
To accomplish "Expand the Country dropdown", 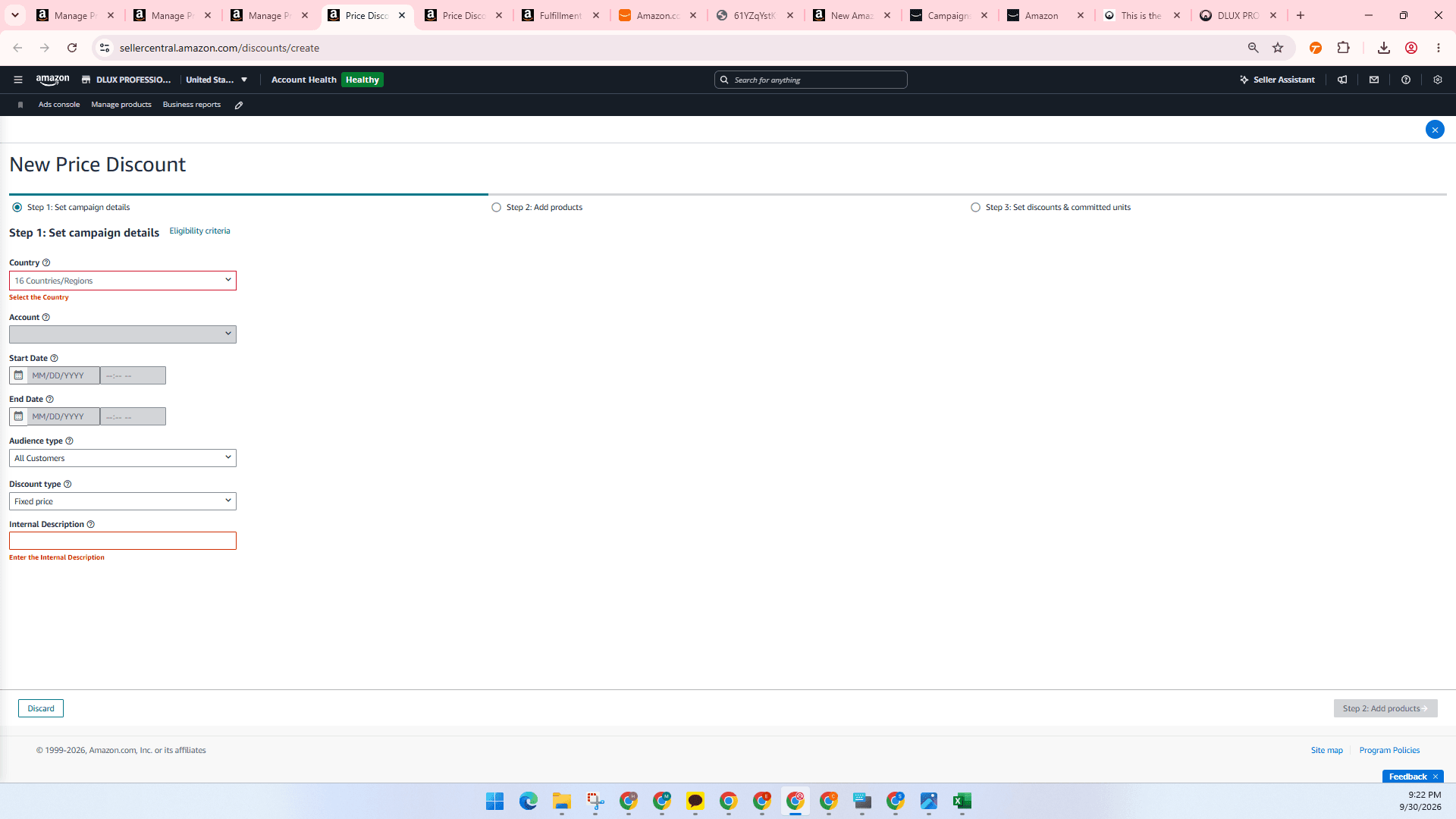I will [x=123, y=281].
